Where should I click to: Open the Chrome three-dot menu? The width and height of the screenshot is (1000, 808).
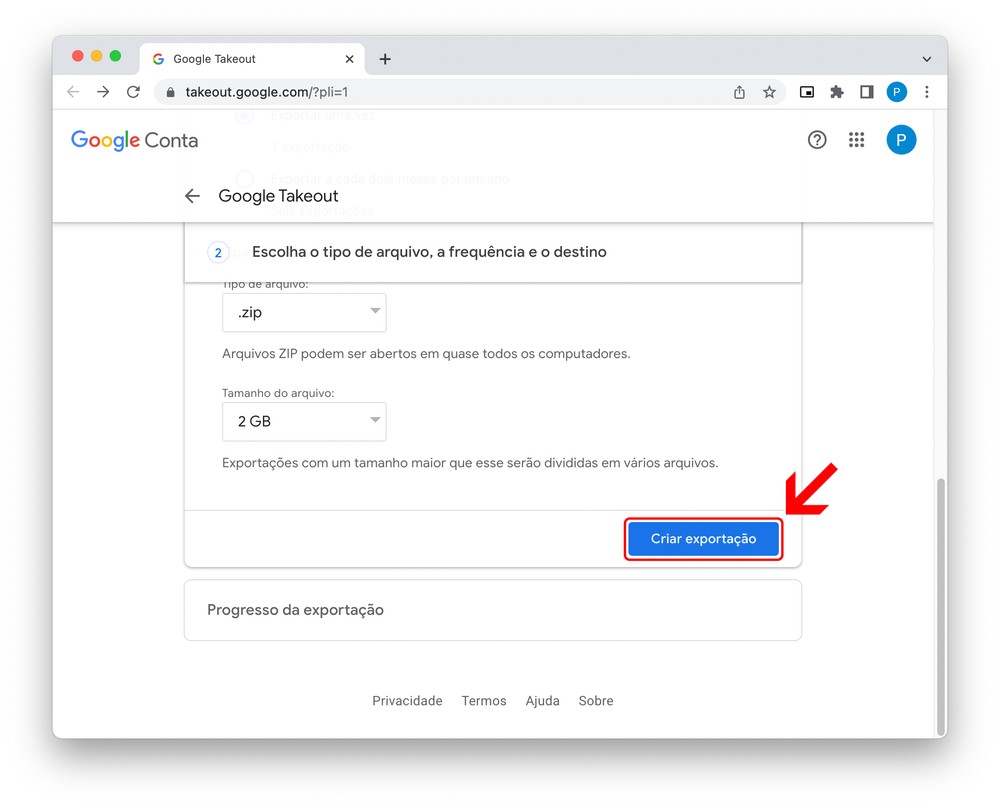coord(927,92)
